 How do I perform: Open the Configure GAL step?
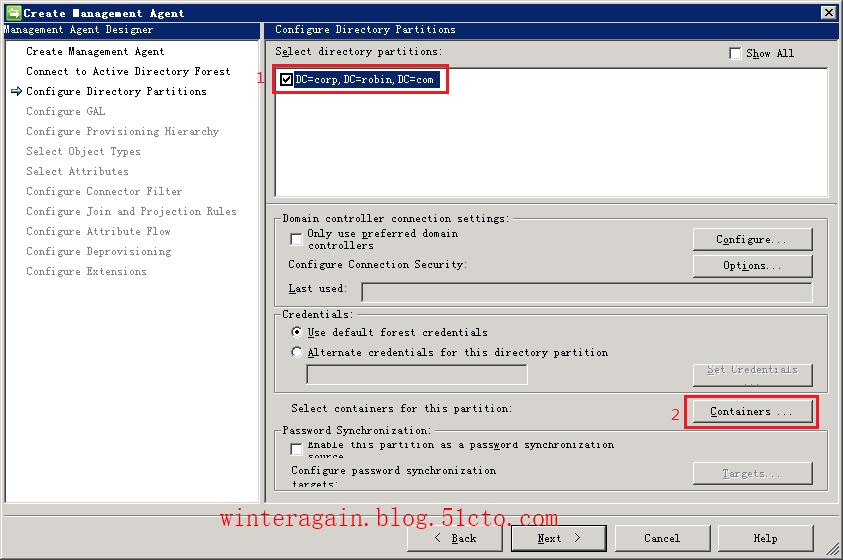pos(66,111)
